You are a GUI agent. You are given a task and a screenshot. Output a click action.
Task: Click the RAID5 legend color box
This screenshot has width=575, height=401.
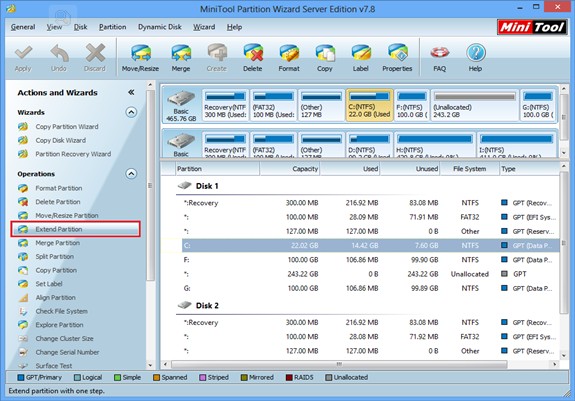point(289,378)
